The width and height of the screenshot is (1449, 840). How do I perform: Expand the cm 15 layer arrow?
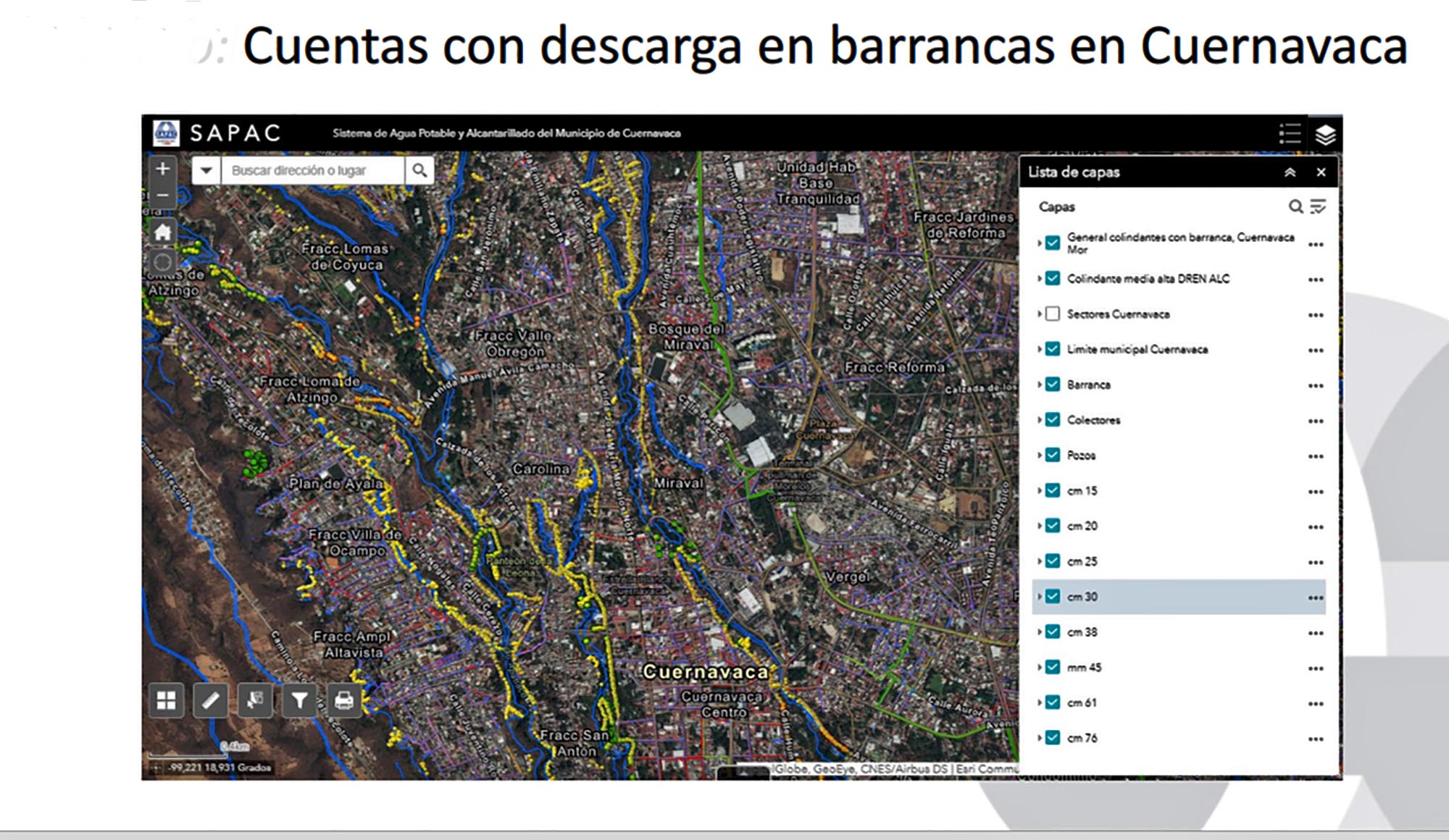click(x=1040, y=490)
